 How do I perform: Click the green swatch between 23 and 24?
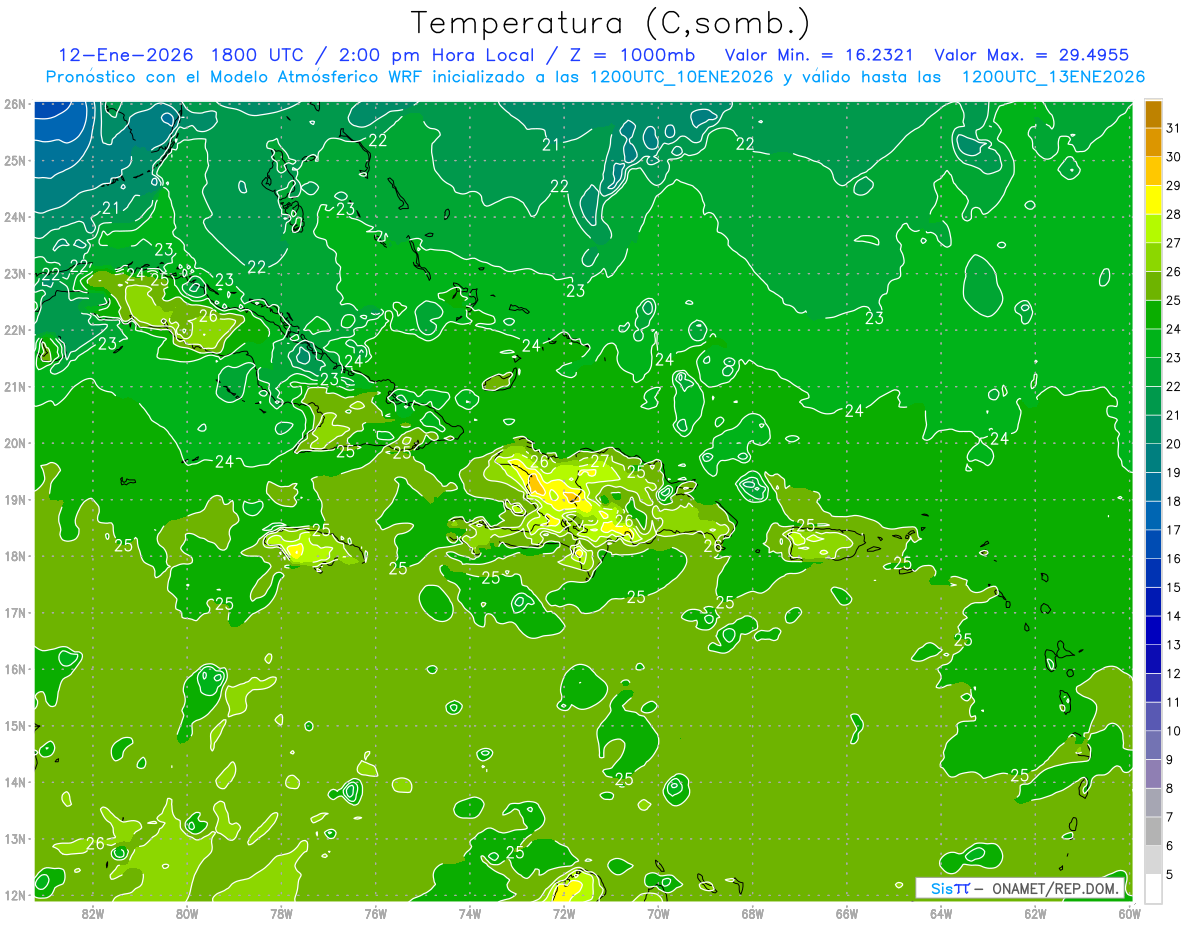tap(1153, 343)
